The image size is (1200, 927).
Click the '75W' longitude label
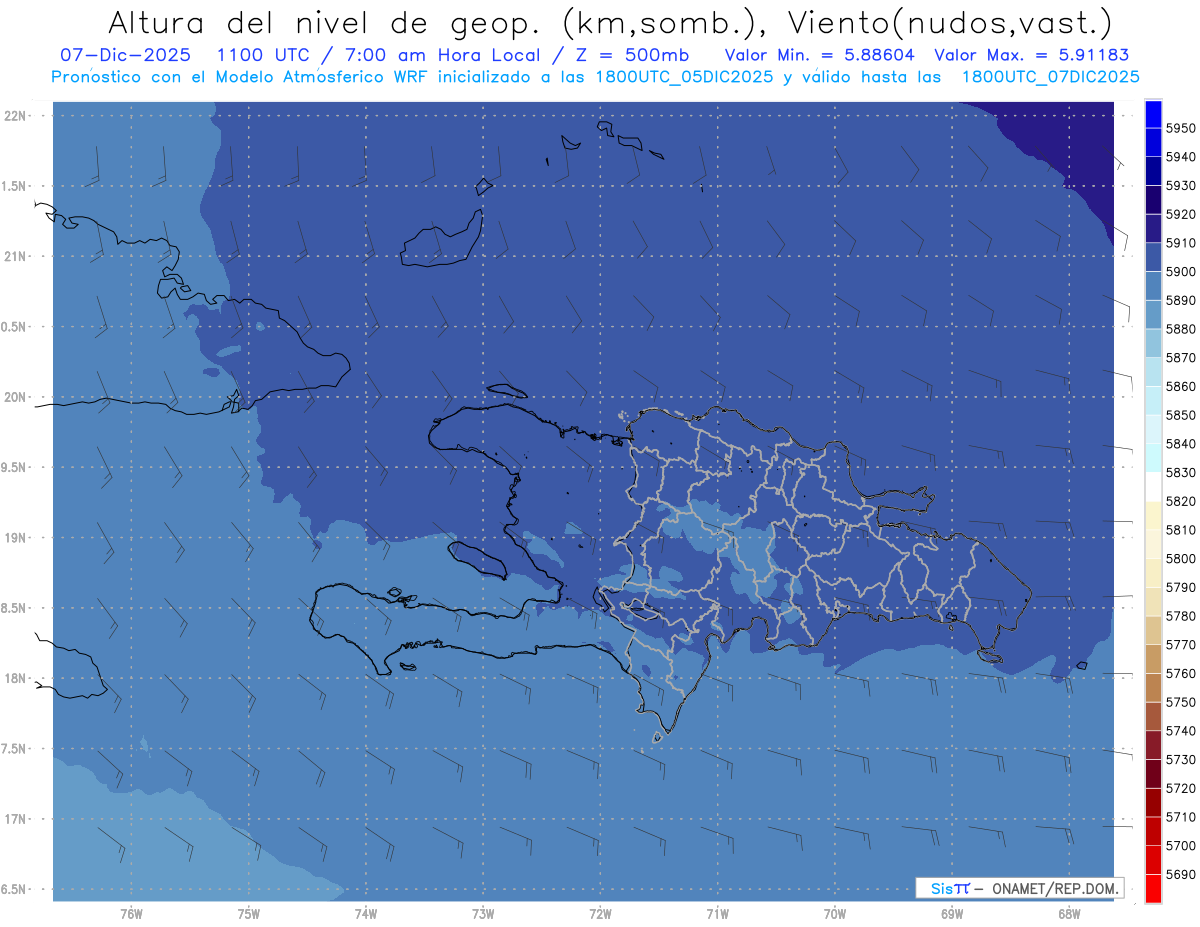[x=249, y=914]
